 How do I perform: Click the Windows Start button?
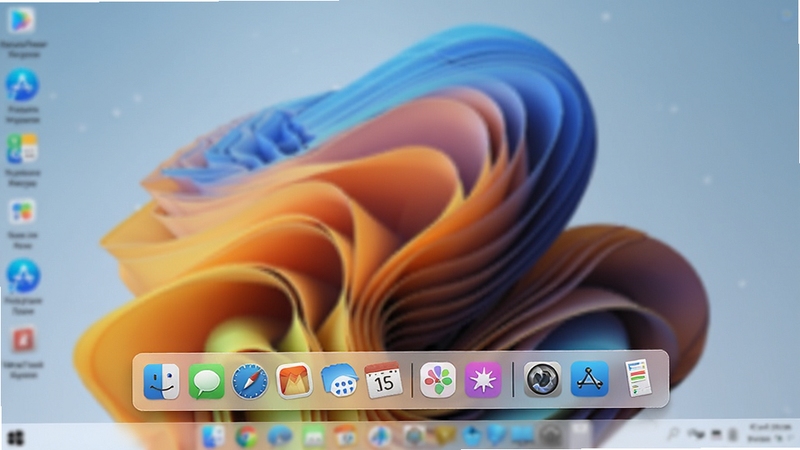click(16, 438)
